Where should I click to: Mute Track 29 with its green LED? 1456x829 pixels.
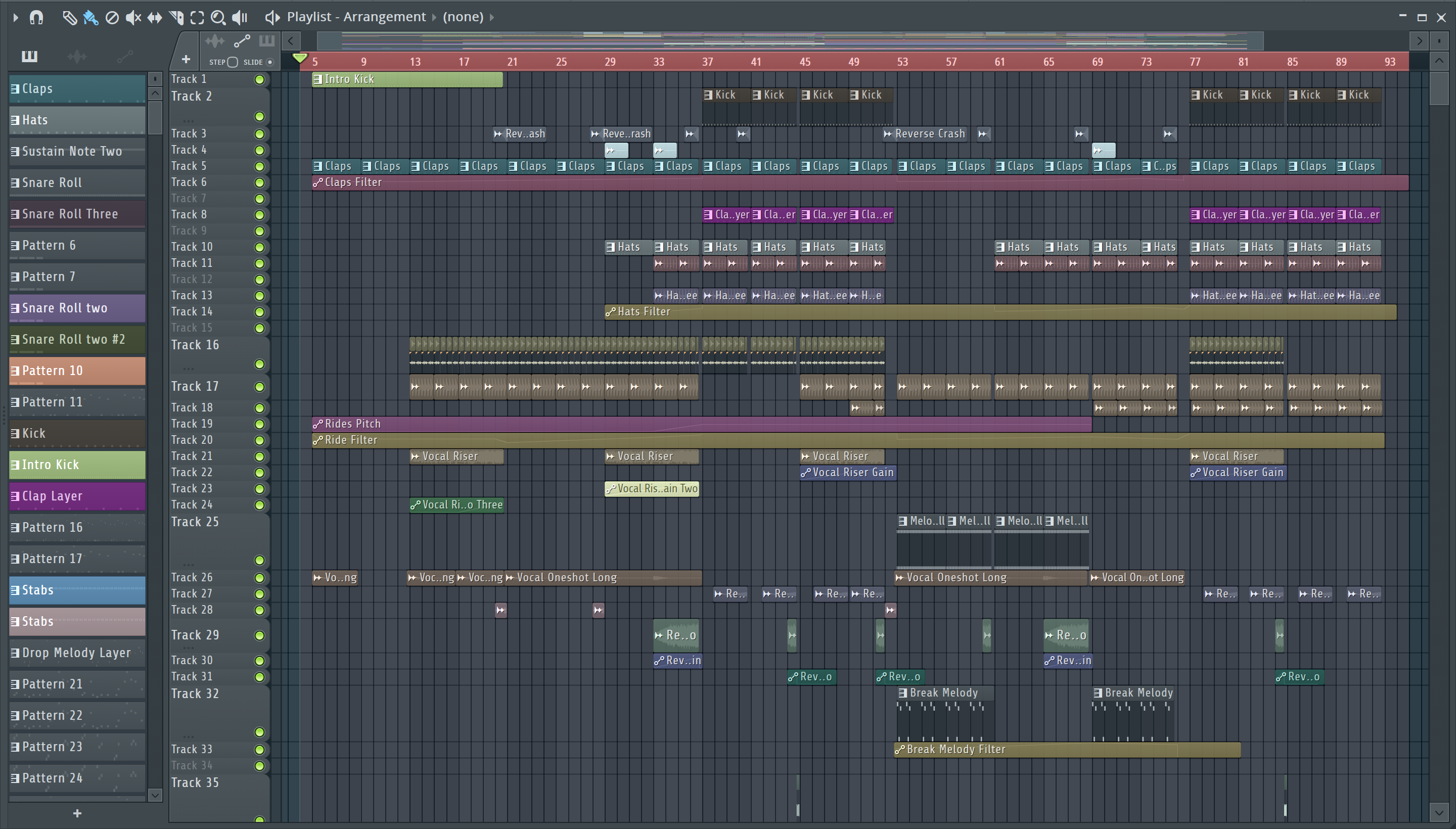[x=260, y=635]
